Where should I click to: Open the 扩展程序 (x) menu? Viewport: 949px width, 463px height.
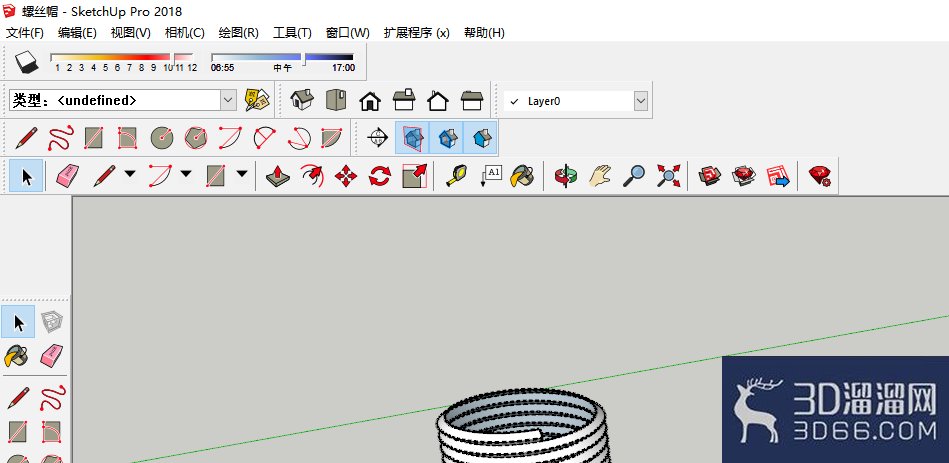(x=416, y=33)
